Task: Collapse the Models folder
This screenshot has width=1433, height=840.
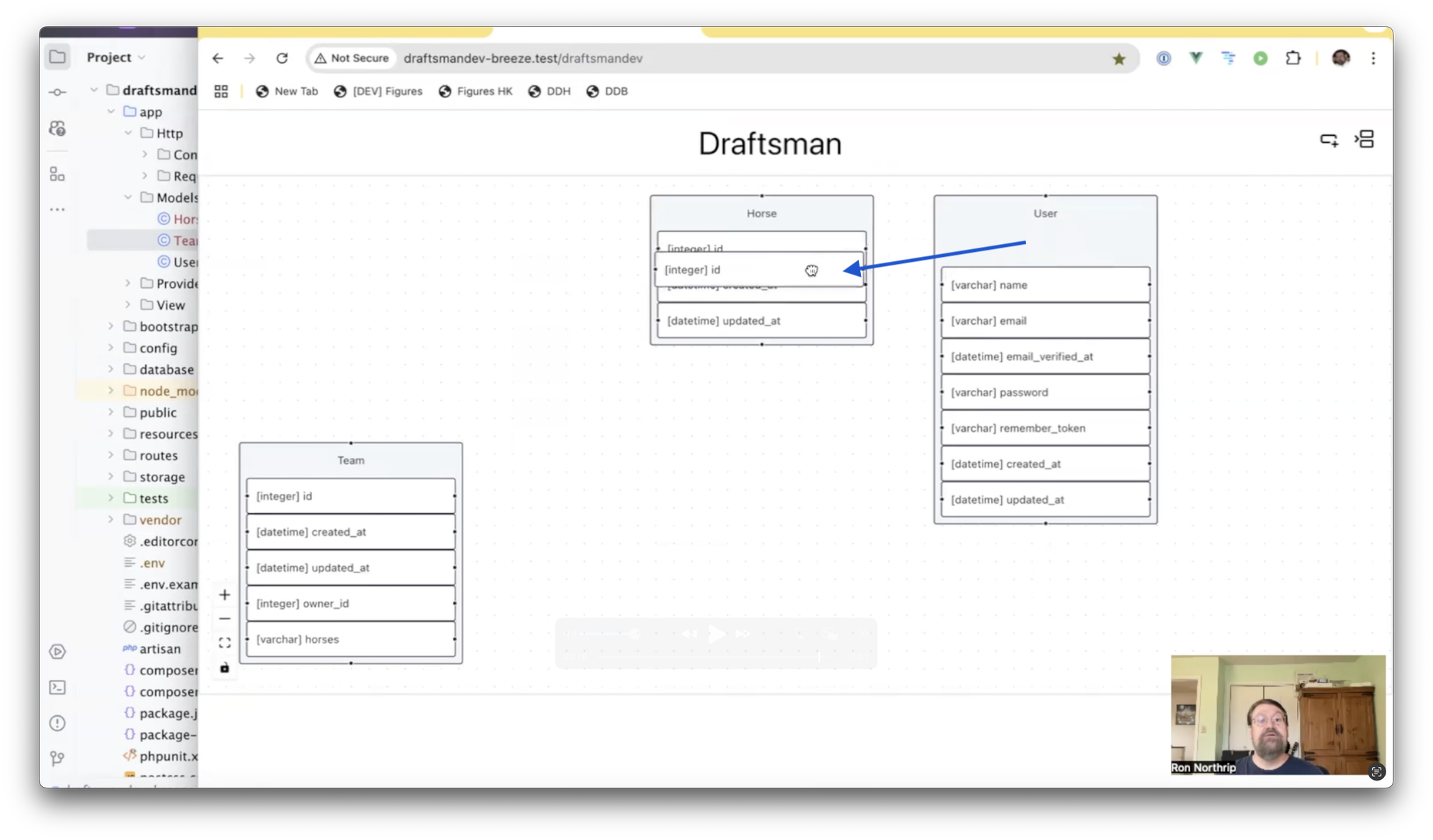Action: click(128, 197)
